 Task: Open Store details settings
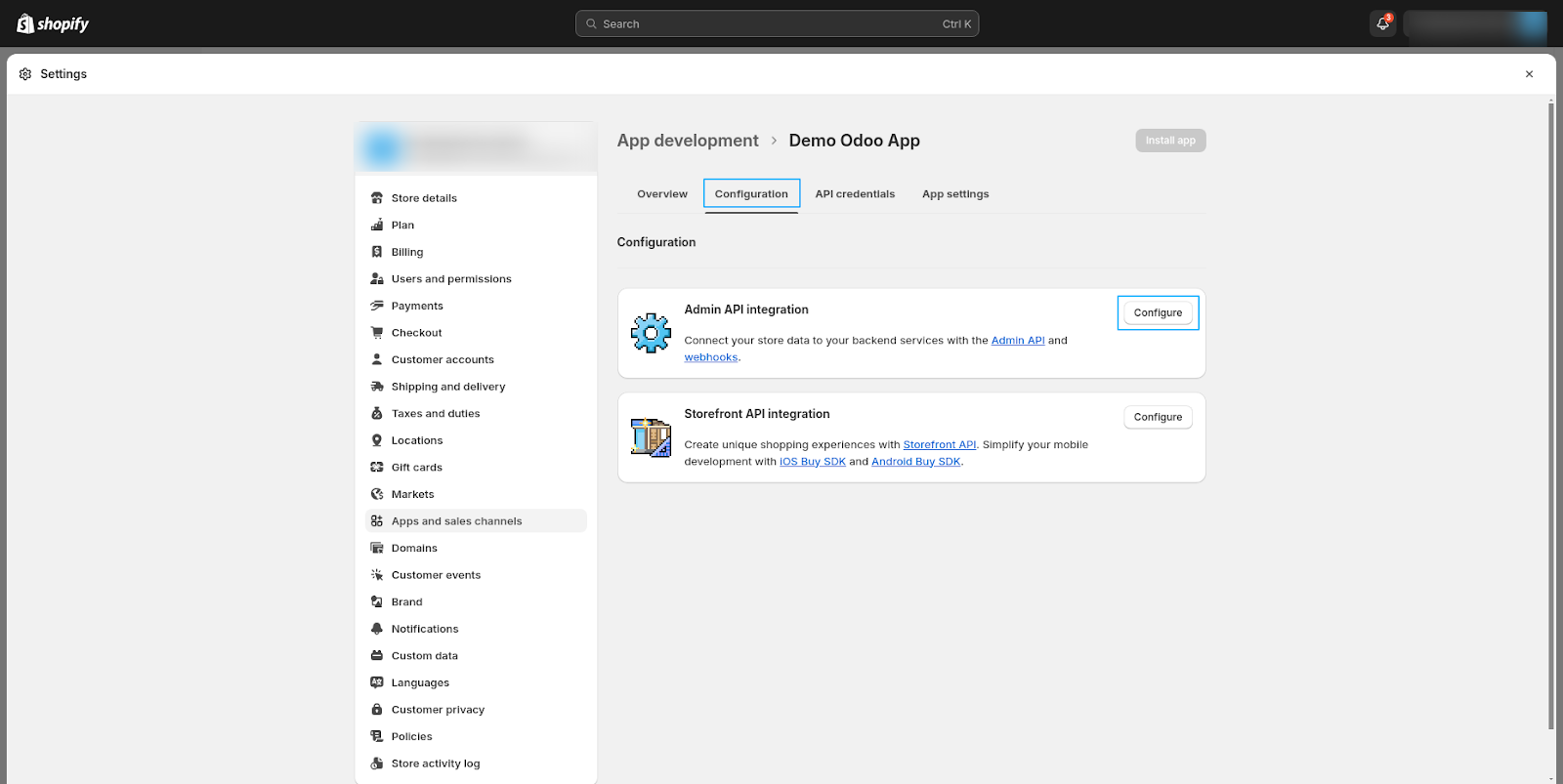(476, 198)
